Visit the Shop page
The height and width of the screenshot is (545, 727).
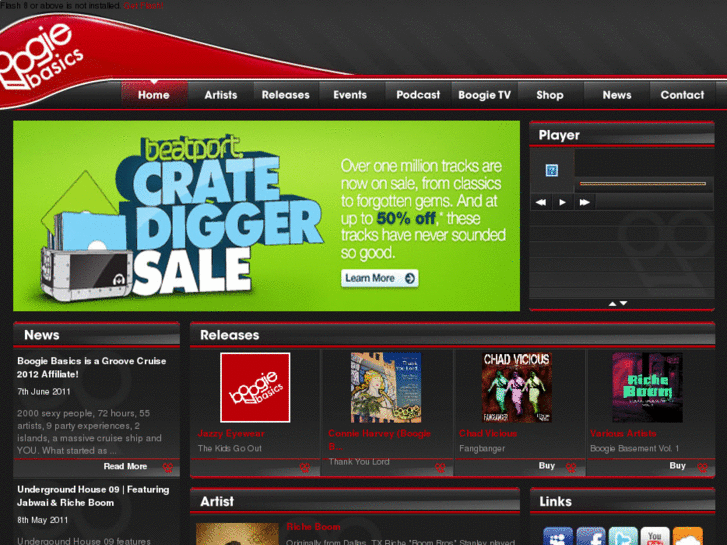coord(550,95)
